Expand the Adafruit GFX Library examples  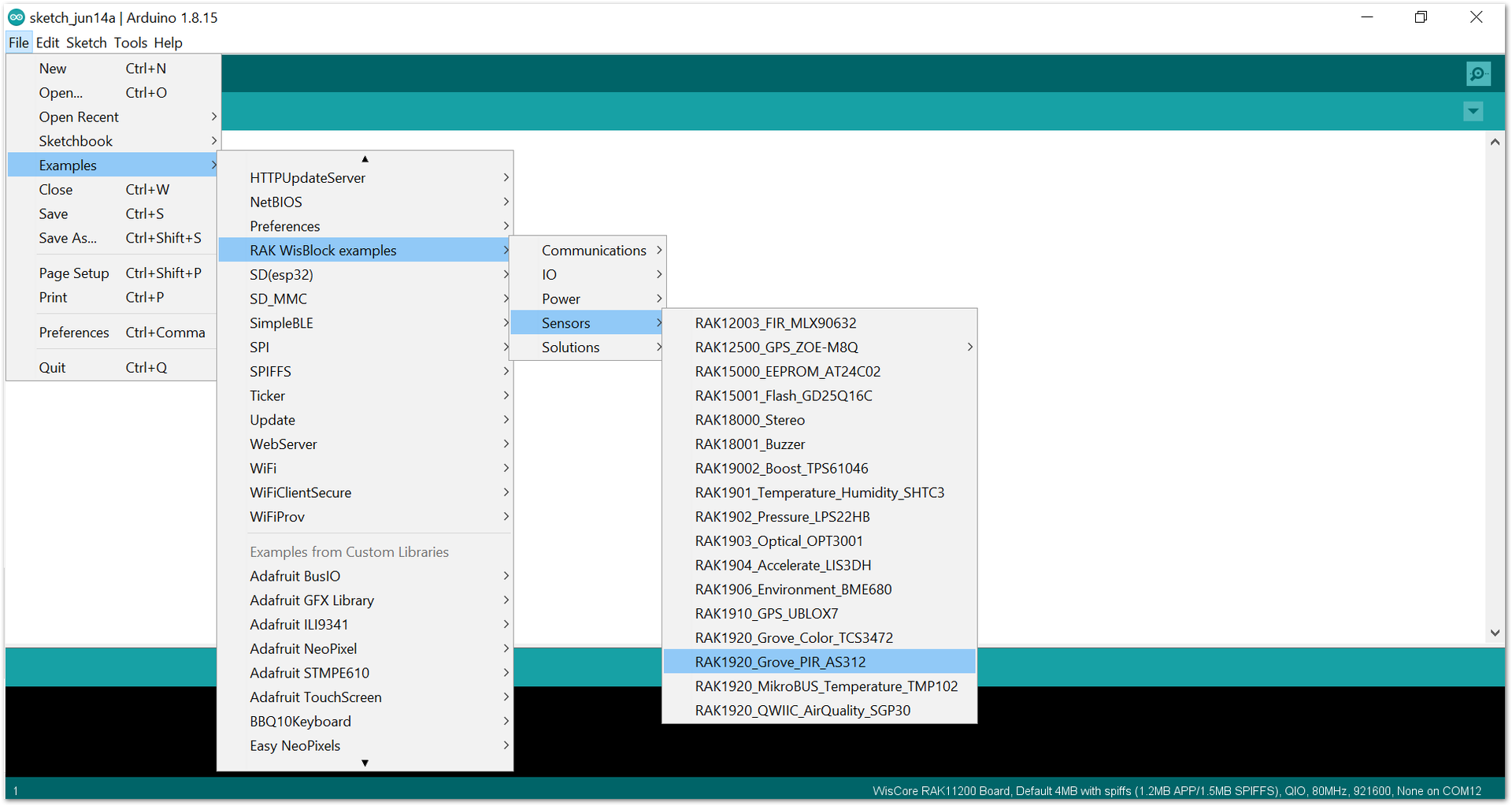click(365, 600)
